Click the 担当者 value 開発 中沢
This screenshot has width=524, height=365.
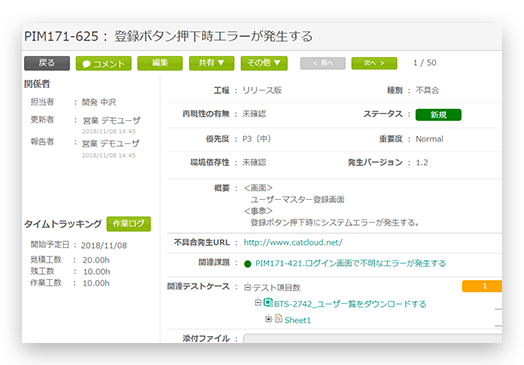click(x=99, y=102)
